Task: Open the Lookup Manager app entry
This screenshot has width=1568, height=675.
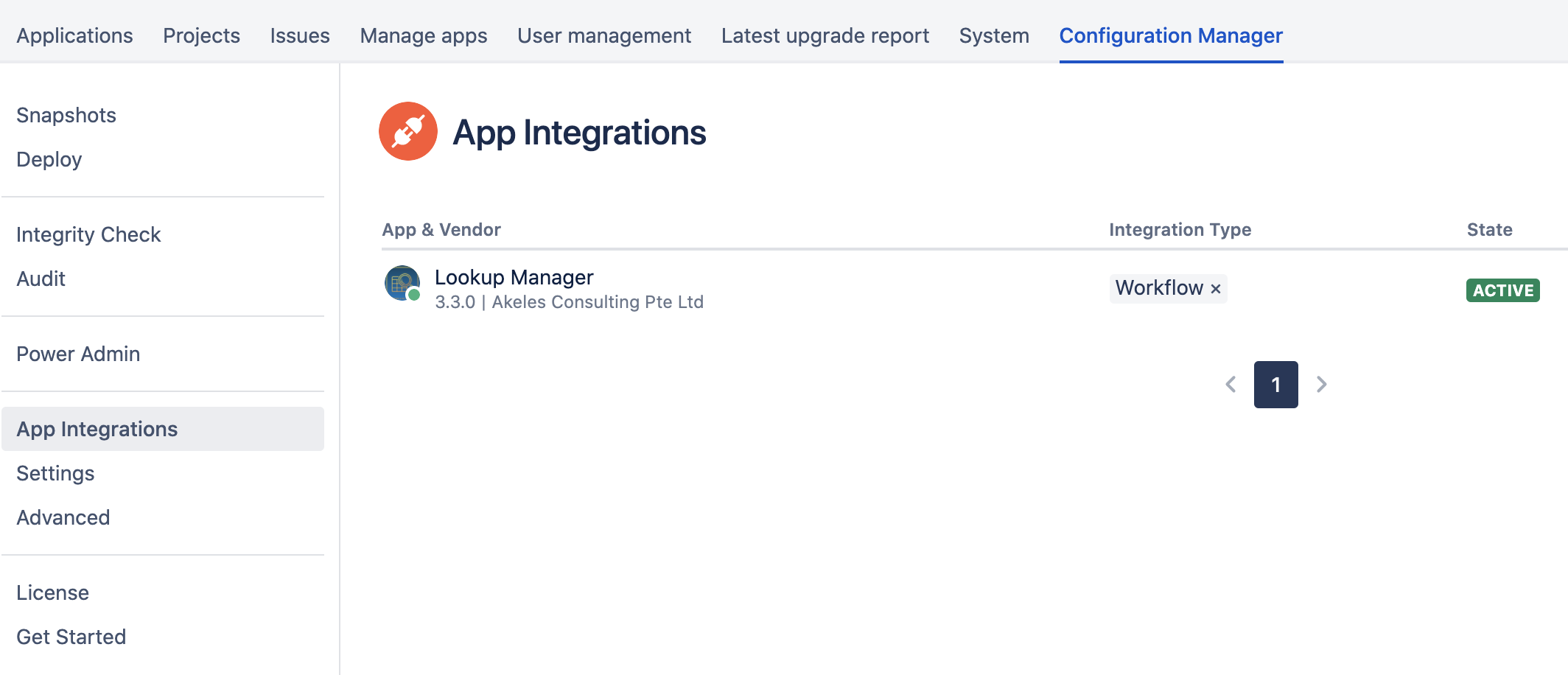Action: (514, 277)
